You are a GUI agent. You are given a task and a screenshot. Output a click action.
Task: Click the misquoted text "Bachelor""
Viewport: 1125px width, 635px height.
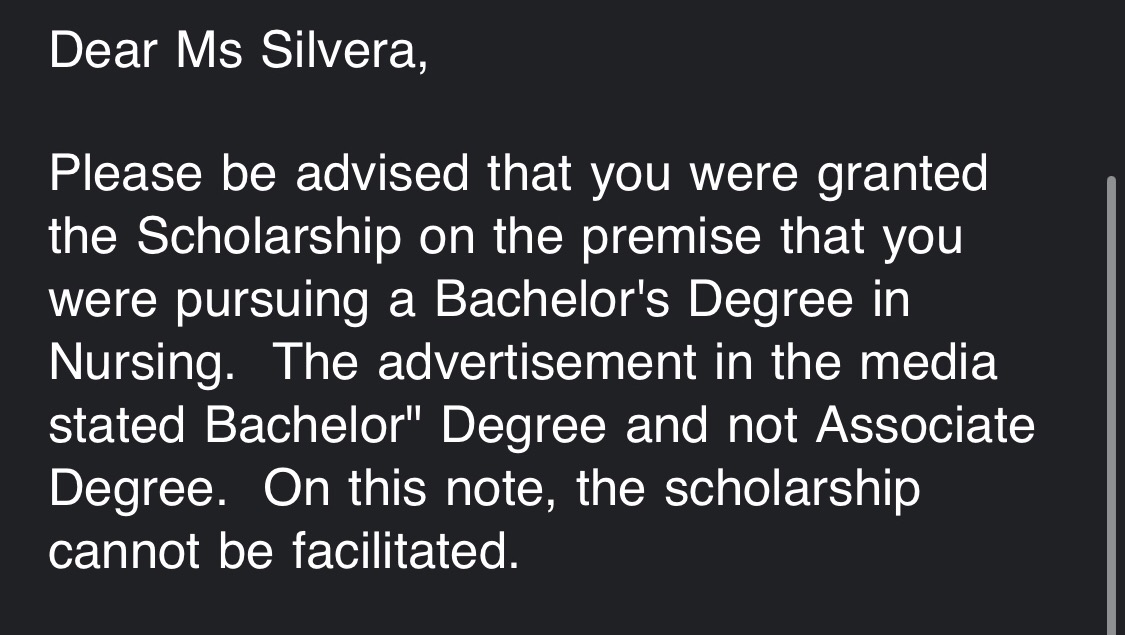point(313,426)
